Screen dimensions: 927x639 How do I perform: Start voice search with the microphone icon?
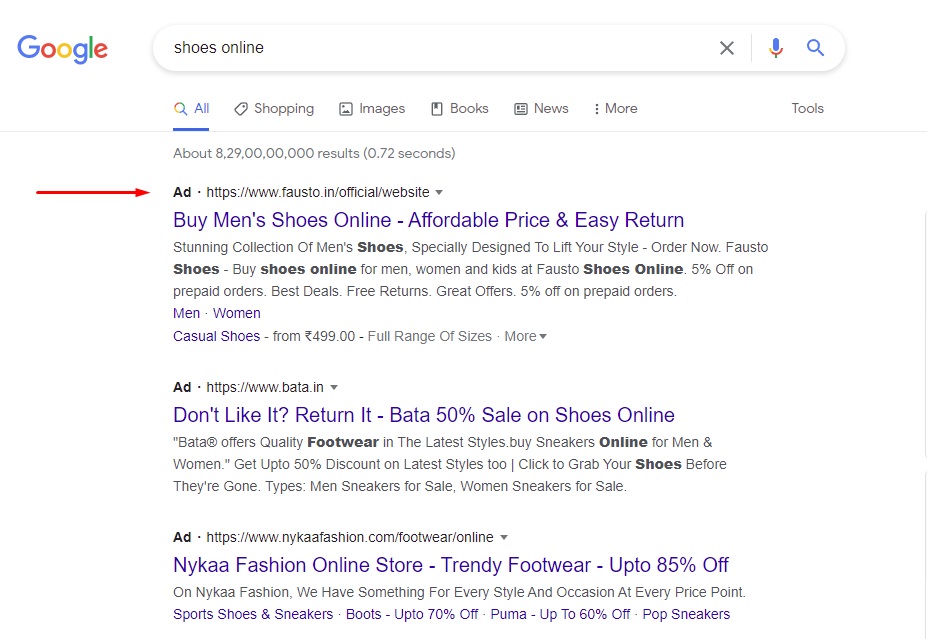tap(775, 47)
